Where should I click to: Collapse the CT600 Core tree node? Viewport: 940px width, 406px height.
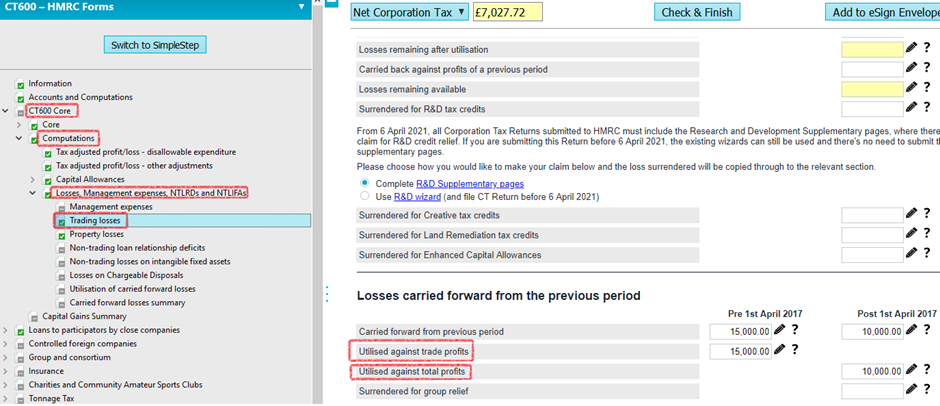click(x=7, y=111)
